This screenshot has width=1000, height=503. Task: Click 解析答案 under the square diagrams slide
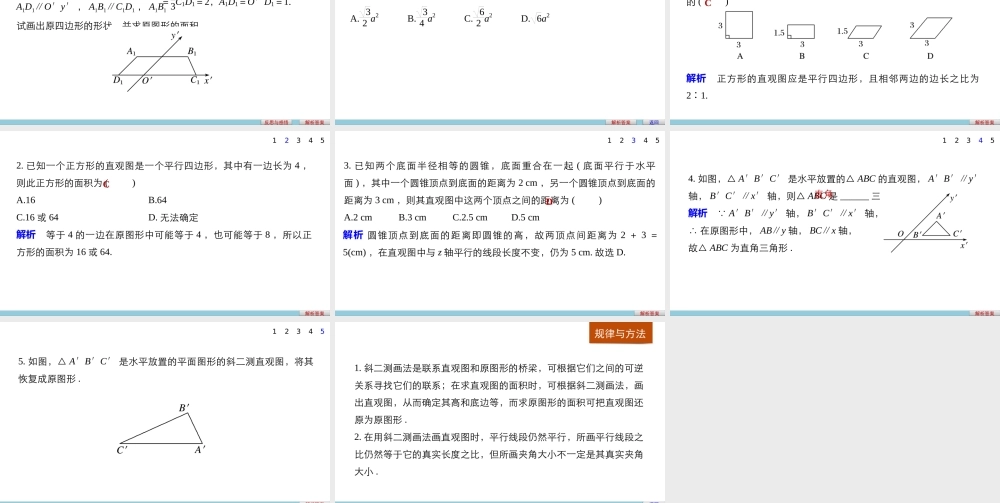point(984,122)
